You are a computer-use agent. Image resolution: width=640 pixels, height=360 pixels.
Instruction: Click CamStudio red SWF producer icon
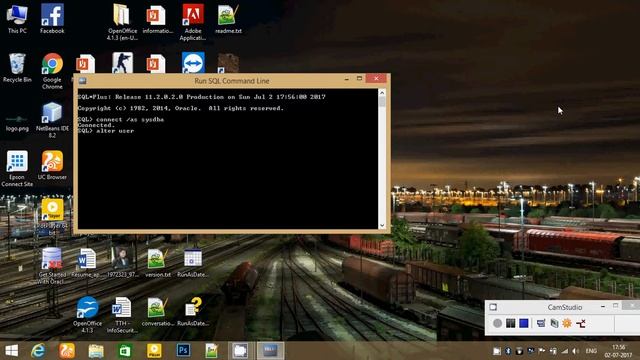click(580, 323)
